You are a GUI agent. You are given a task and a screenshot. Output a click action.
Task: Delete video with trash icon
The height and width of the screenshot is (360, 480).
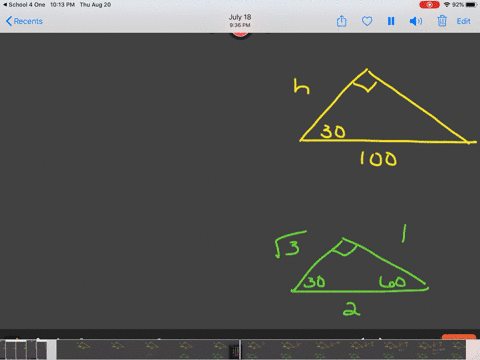pos(442,21)
